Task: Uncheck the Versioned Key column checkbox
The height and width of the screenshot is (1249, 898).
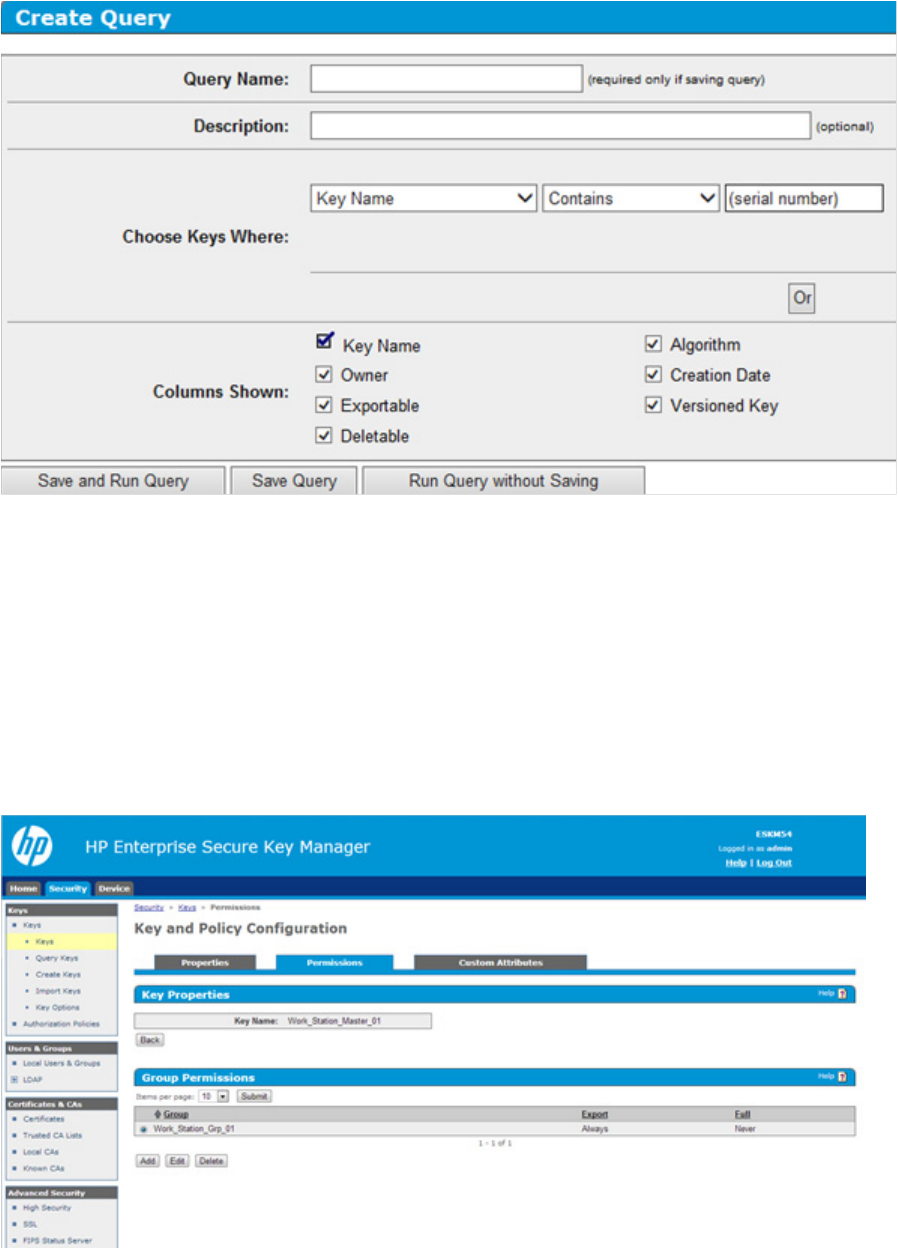Action: coord(653,405)
